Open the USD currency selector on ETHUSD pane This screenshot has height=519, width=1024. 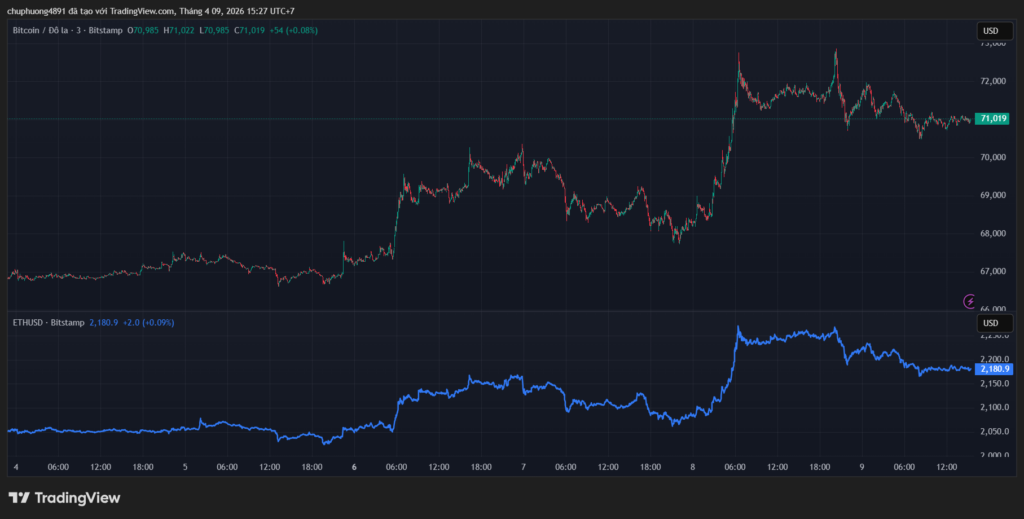coord(991,324)
